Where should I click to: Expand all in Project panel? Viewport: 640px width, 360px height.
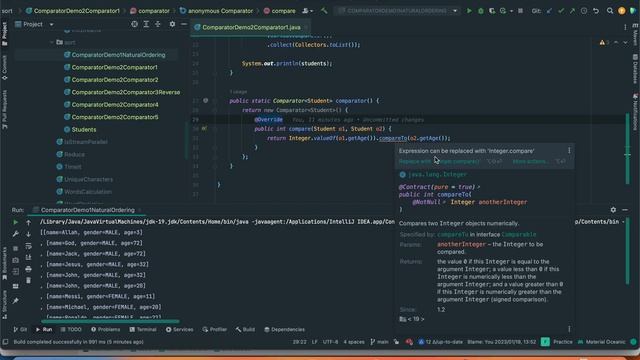[x=146, y=24]
